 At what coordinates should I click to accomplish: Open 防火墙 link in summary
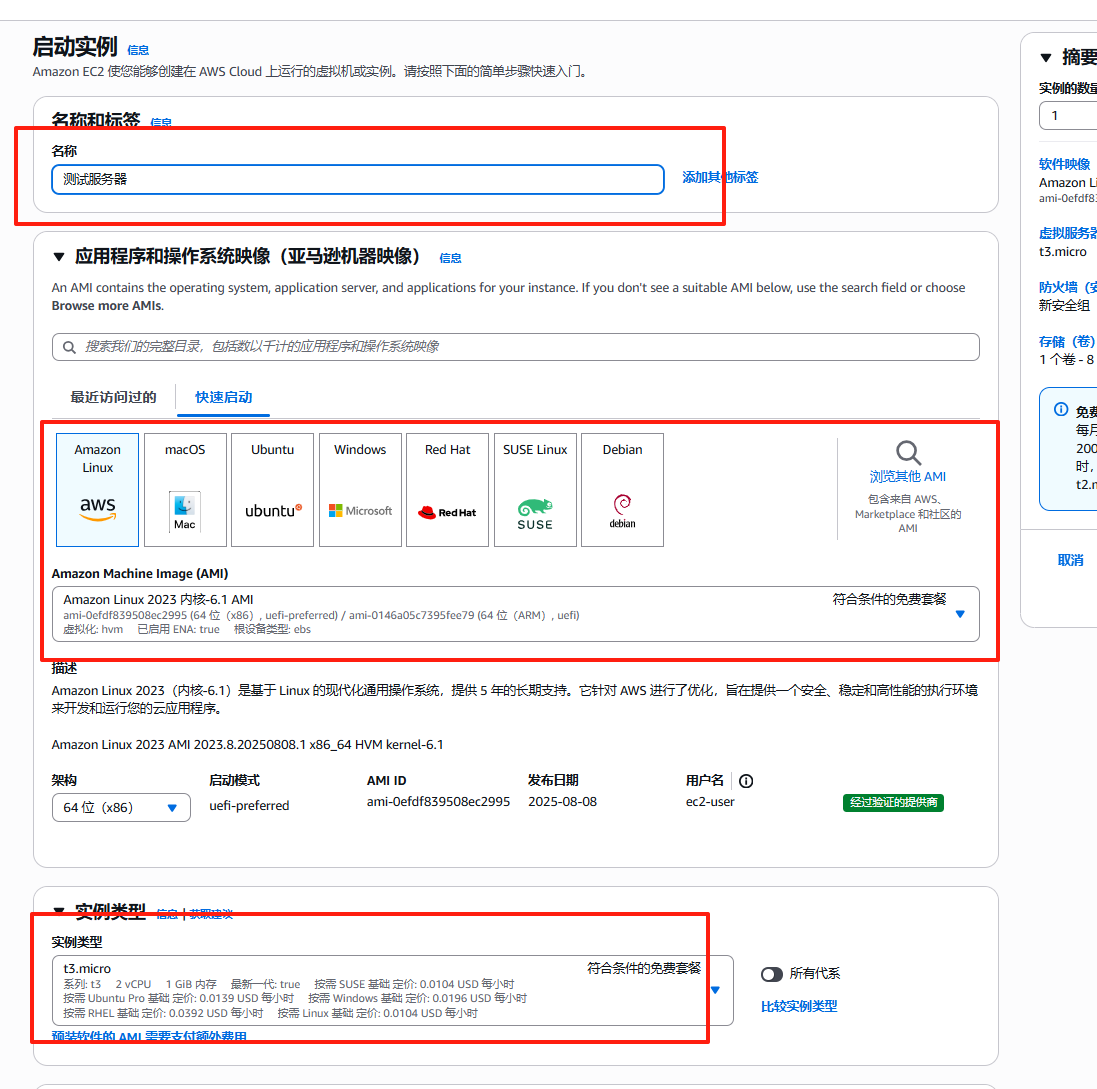point(1068,287)
